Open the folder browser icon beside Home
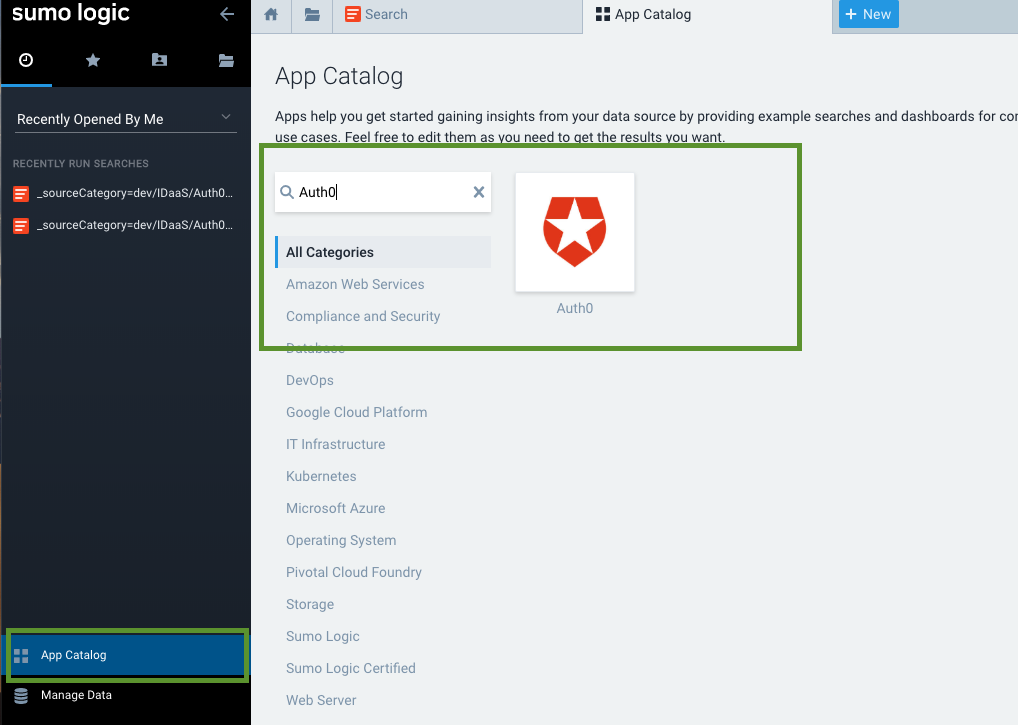 click(x=309, y=15)
